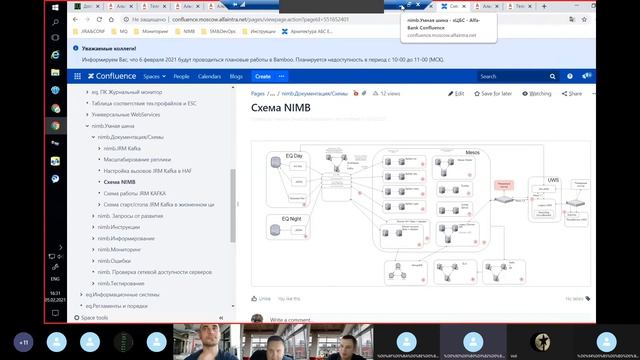Click the Unlike thumbs-up button
The image size is (640, 360).
pyautogui.click(x=261, y=299)
